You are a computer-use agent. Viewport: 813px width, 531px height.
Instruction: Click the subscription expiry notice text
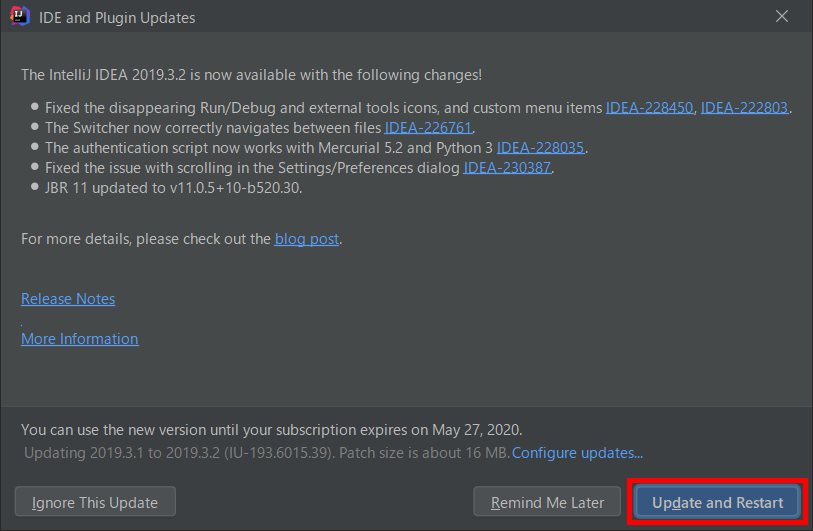pyautogui.click(x=271, y=430)
